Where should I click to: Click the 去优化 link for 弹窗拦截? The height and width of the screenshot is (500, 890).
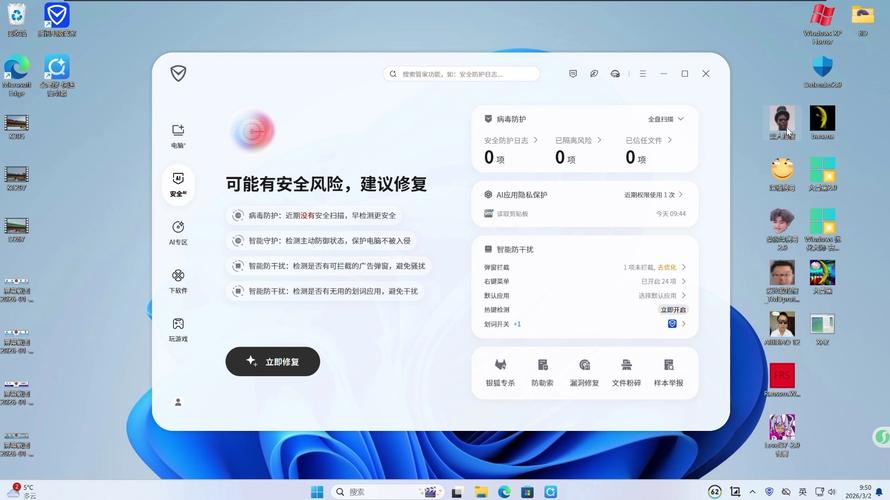tap(667, 267)
